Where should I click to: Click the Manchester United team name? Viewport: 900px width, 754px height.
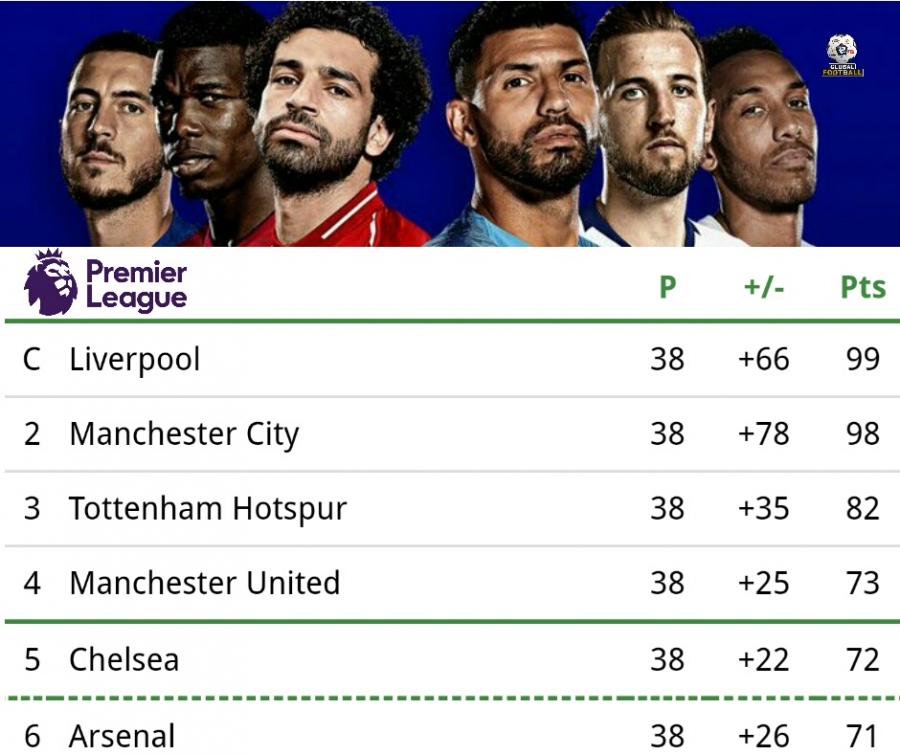(205, 582)
